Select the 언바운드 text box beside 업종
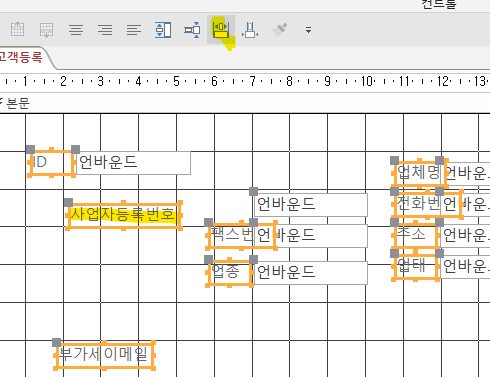The height and width of the screenshot is (377, 490). pyautogui.click(x=311, y=273)
